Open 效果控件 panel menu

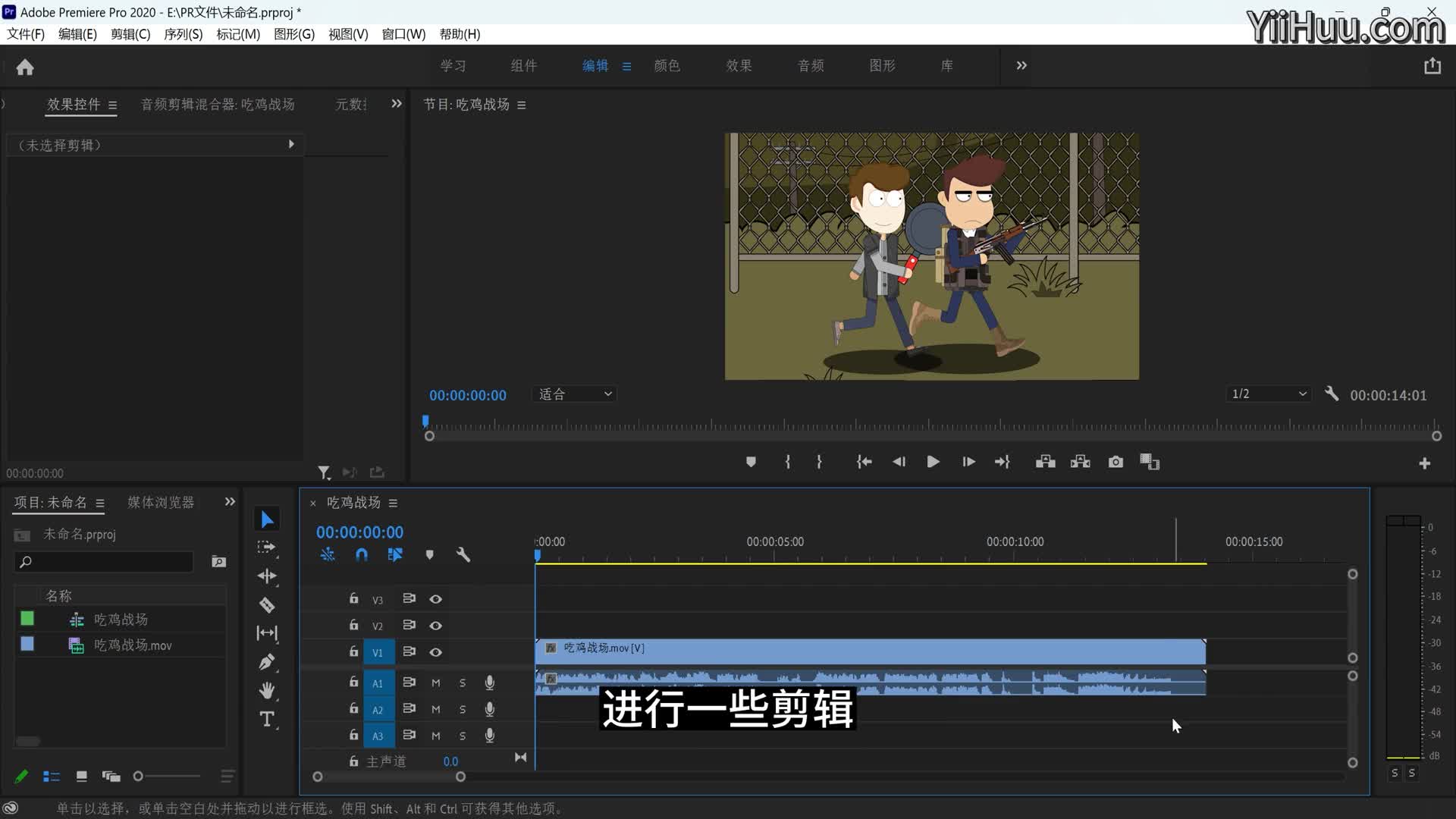click(112, 105)
